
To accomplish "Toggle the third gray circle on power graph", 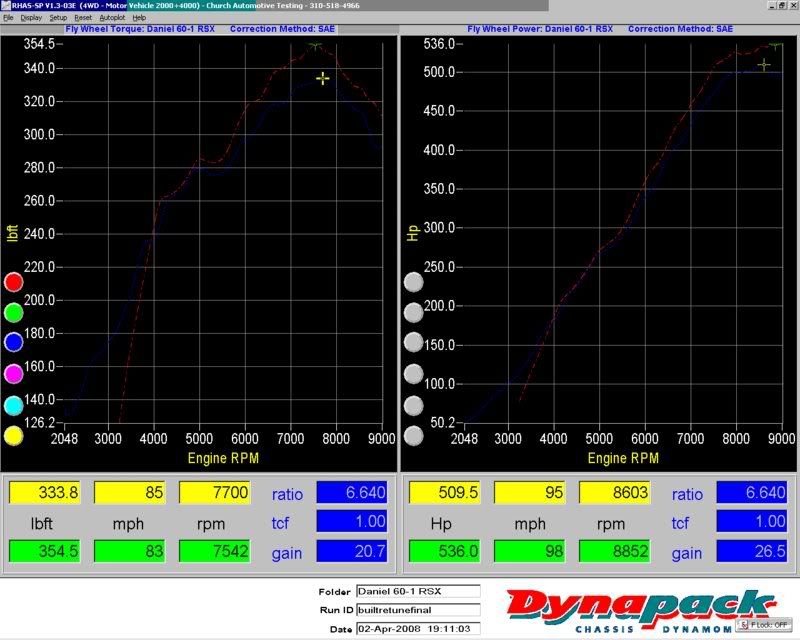I will pos(413,343).
